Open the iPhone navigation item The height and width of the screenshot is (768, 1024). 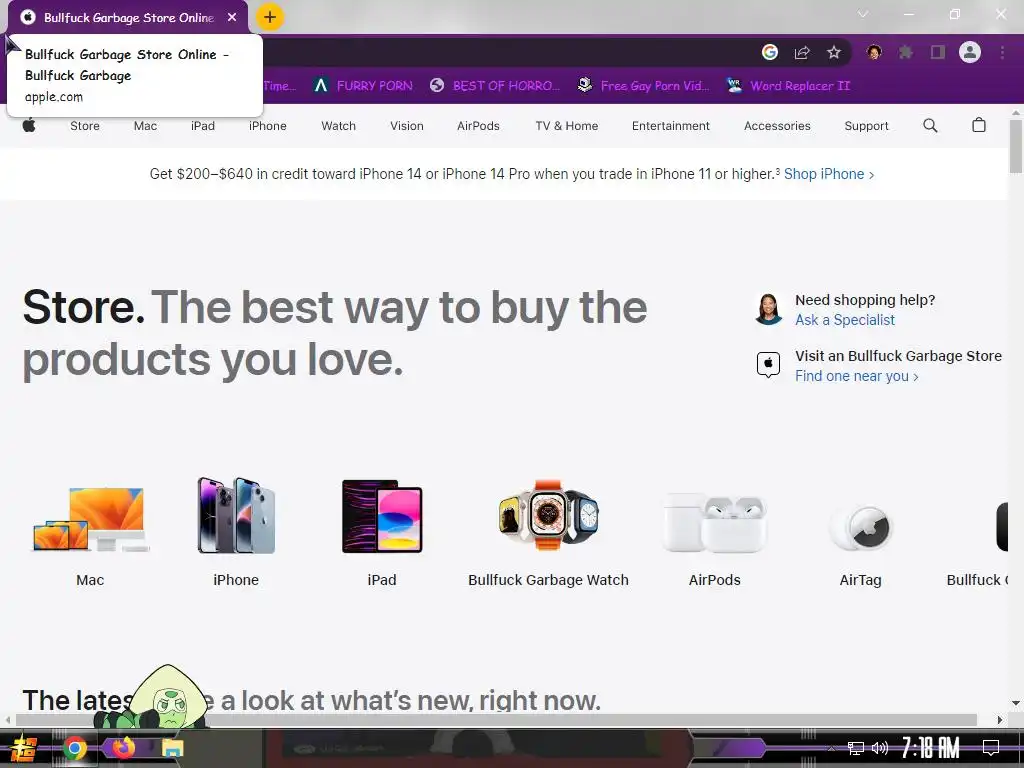(x=268, y=126)
